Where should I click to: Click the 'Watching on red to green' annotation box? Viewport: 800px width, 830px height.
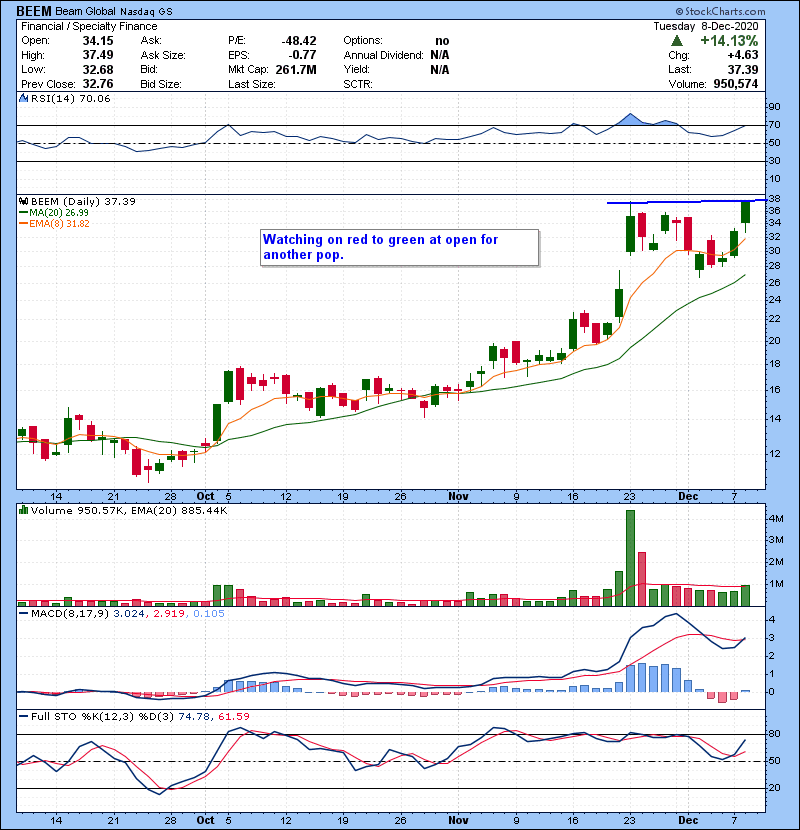(400, 247)
